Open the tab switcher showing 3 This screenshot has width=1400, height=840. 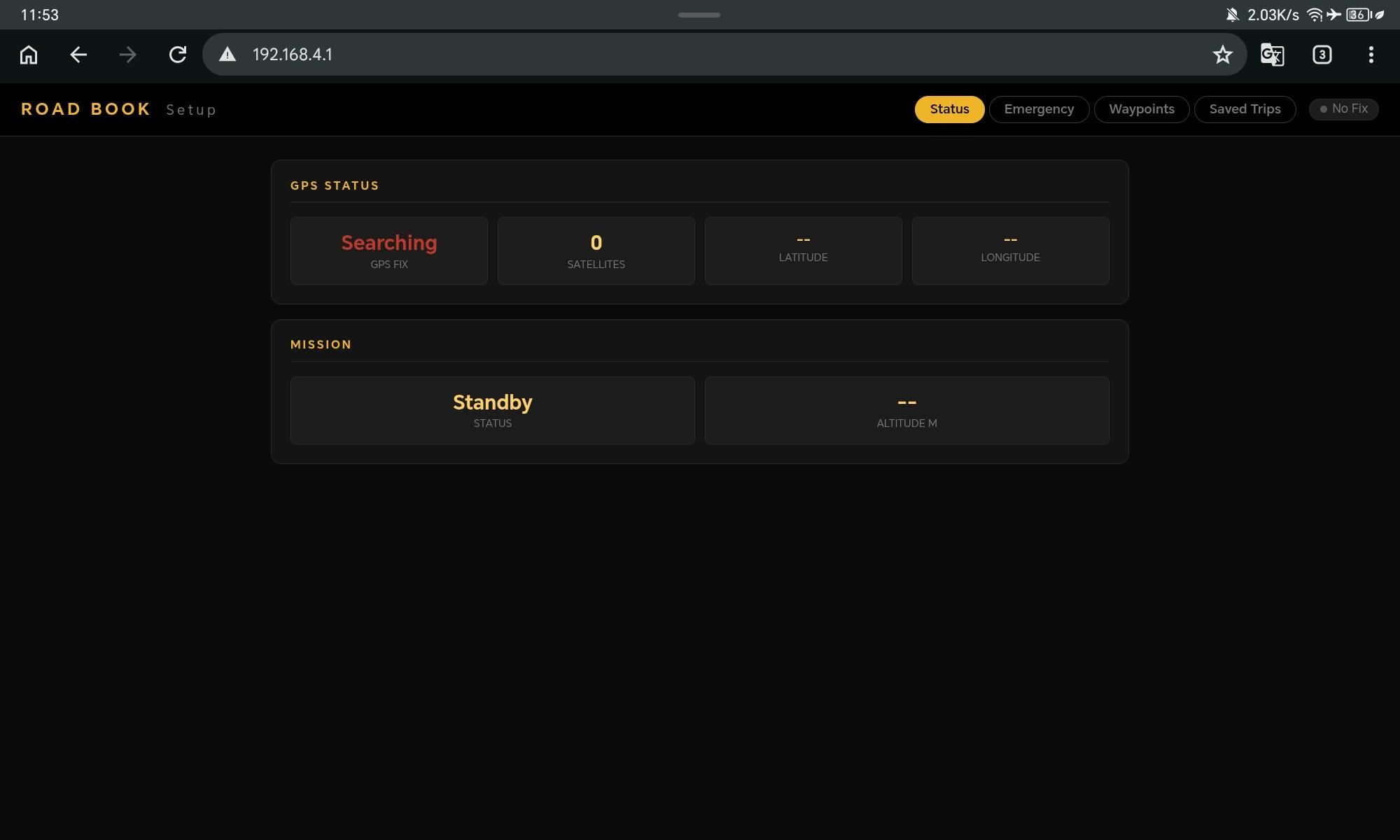1322,55
